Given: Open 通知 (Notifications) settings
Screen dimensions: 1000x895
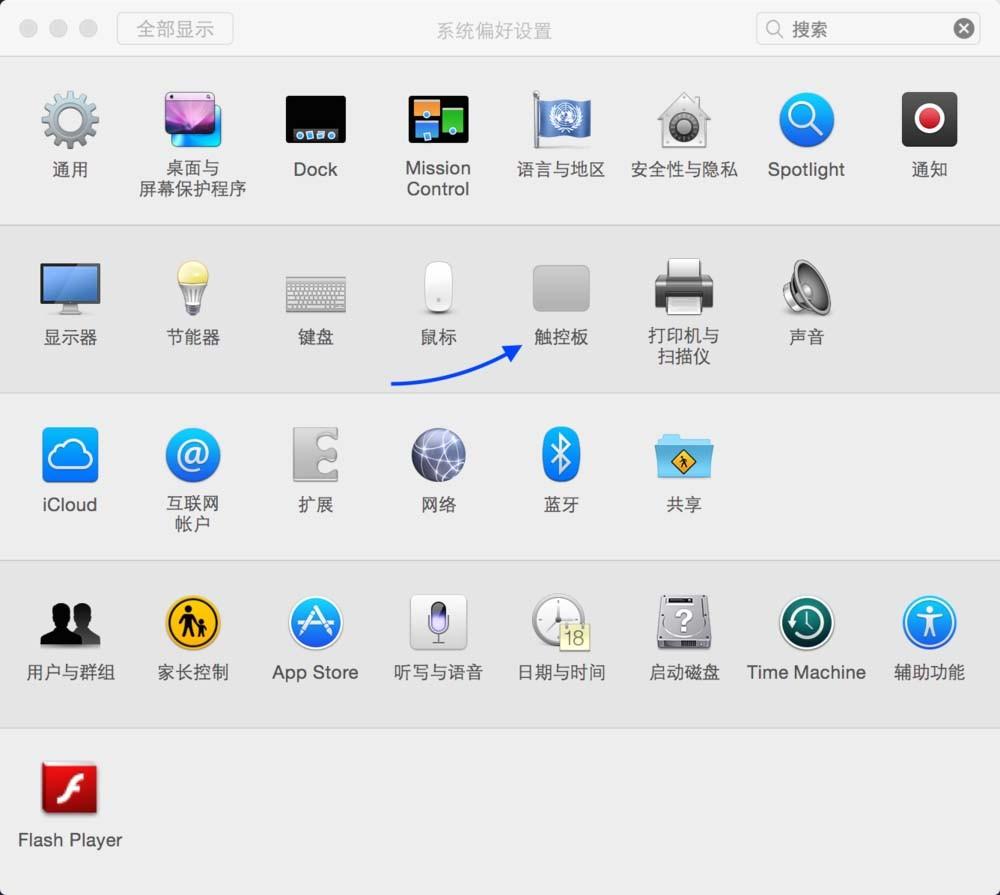Looking at the screenshot, I should pos(928,118).
